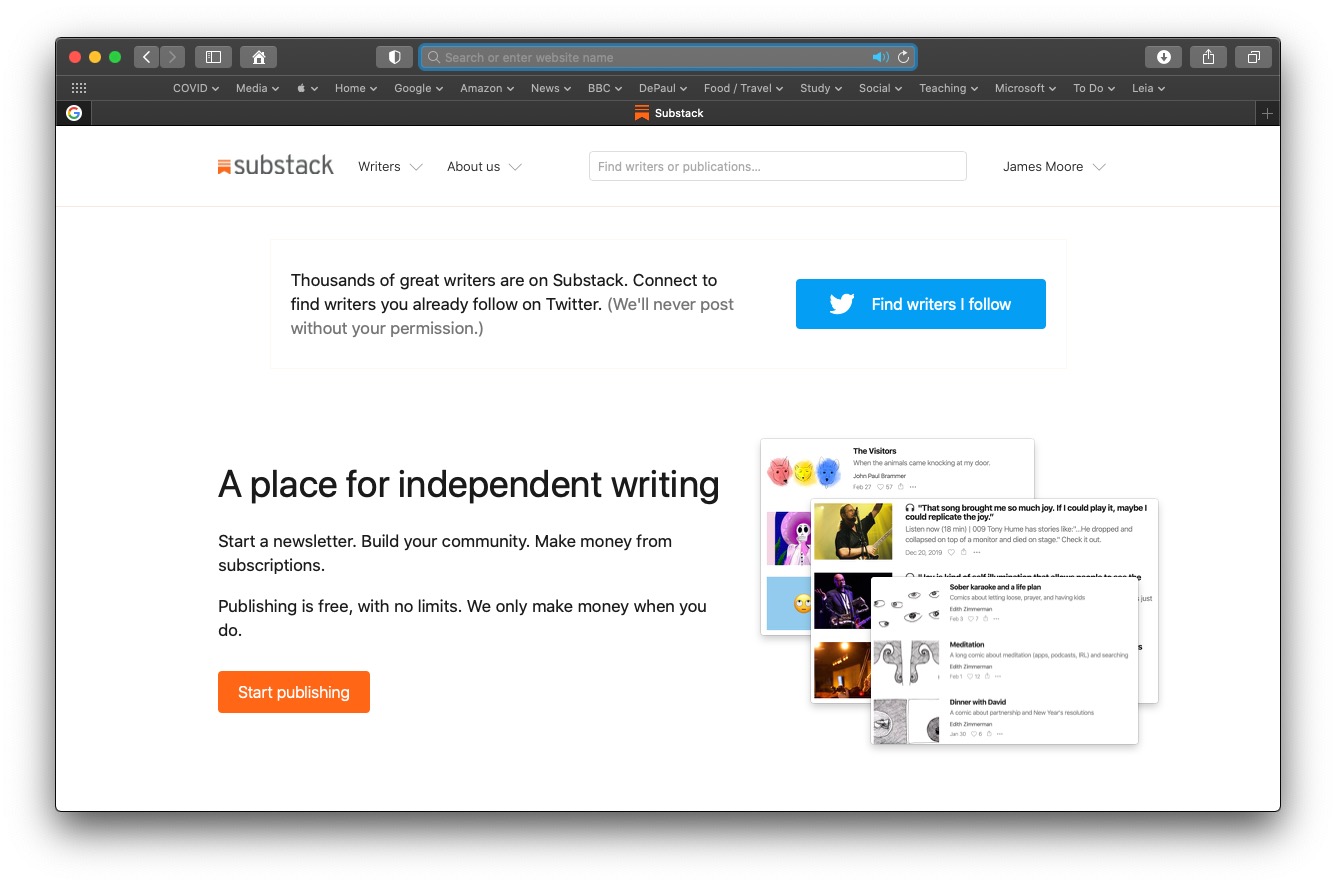Expand the About us dropdown
Screen dimensions: 1336x885
pyautogui.click(x=484, y=167)
